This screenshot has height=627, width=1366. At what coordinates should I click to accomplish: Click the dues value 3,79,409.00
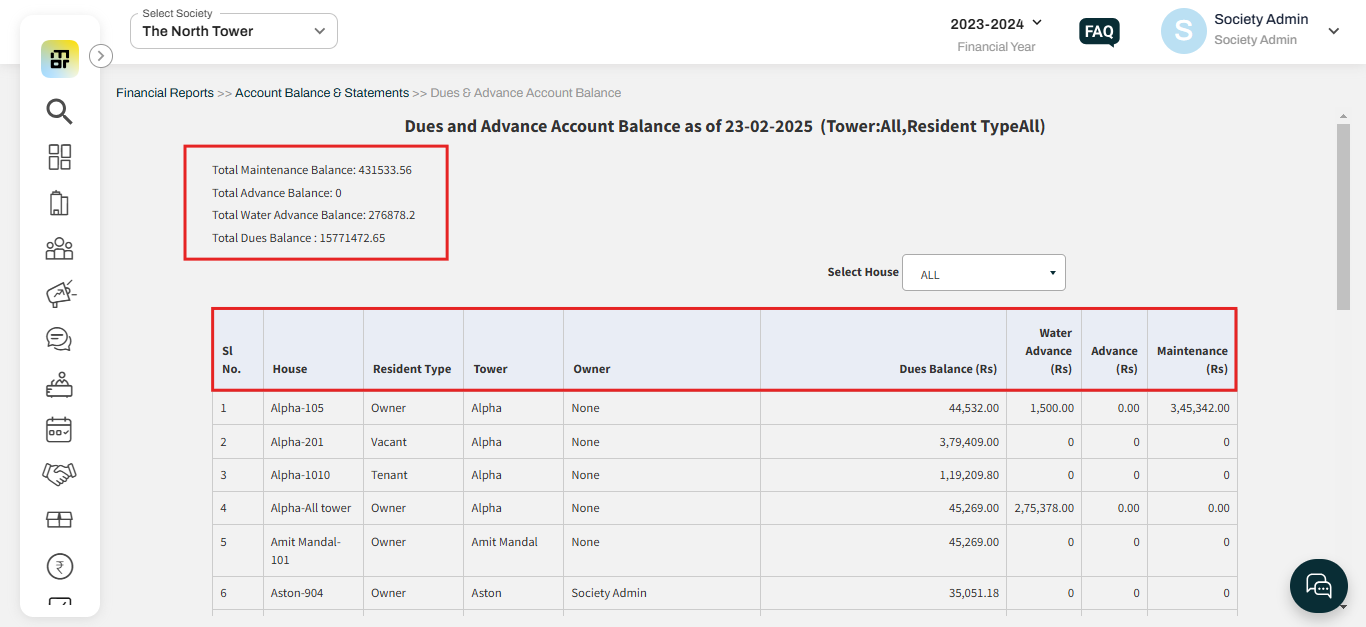pos(968,442)
